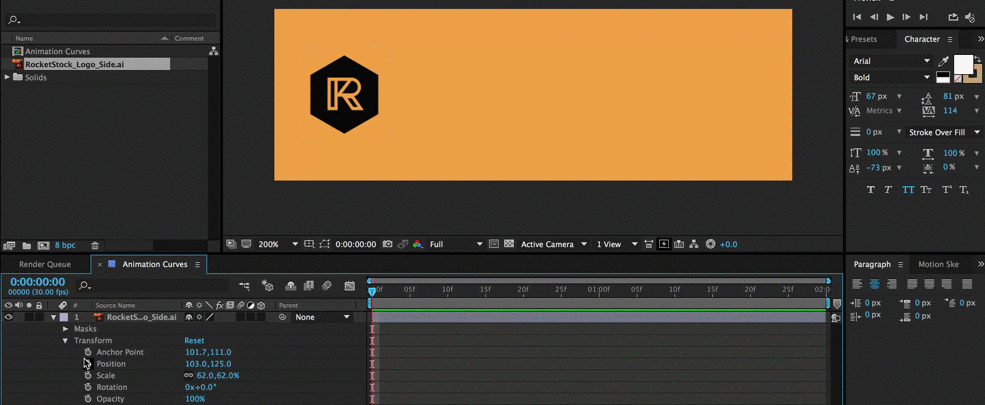This screenshot has width=985, height=405.
Task: Set color to black and white default
Action: (x=943, y=77)
